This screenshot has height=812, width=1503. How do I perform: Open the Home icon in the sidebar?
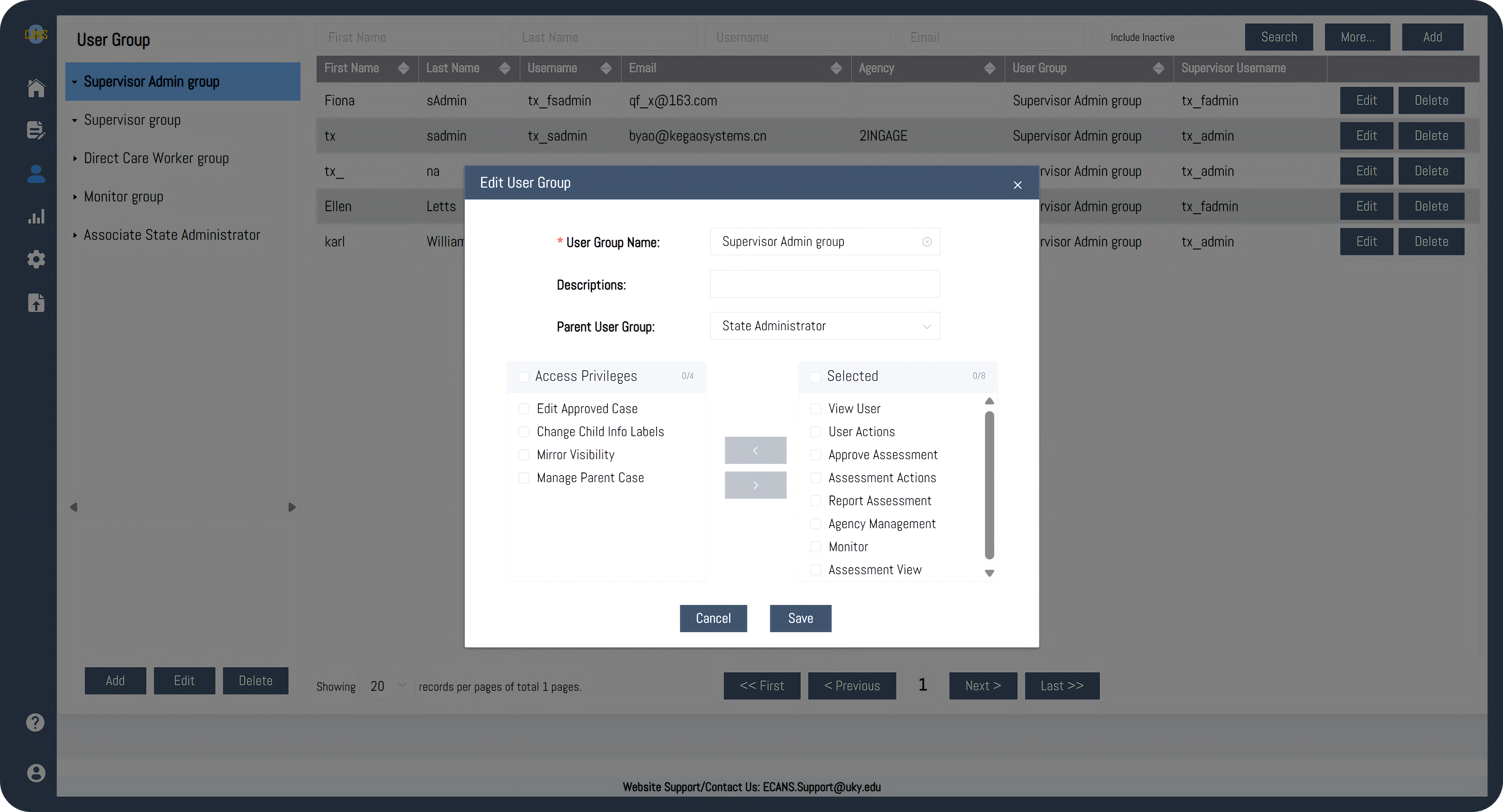36,88
